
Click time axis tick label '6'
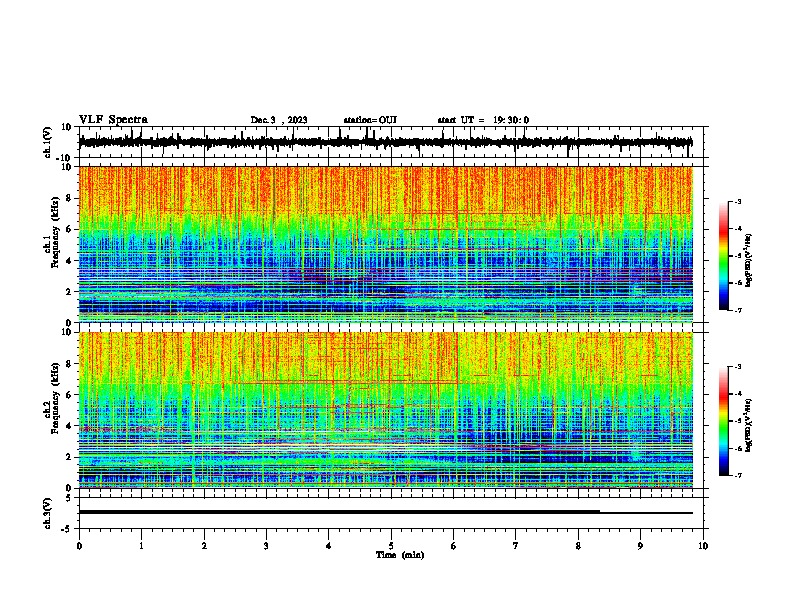point(454,546)
